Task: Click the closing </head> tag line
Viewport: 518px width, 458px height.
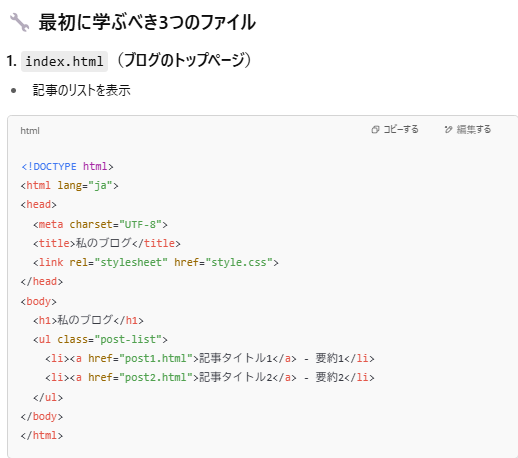Action: (42, 281)
